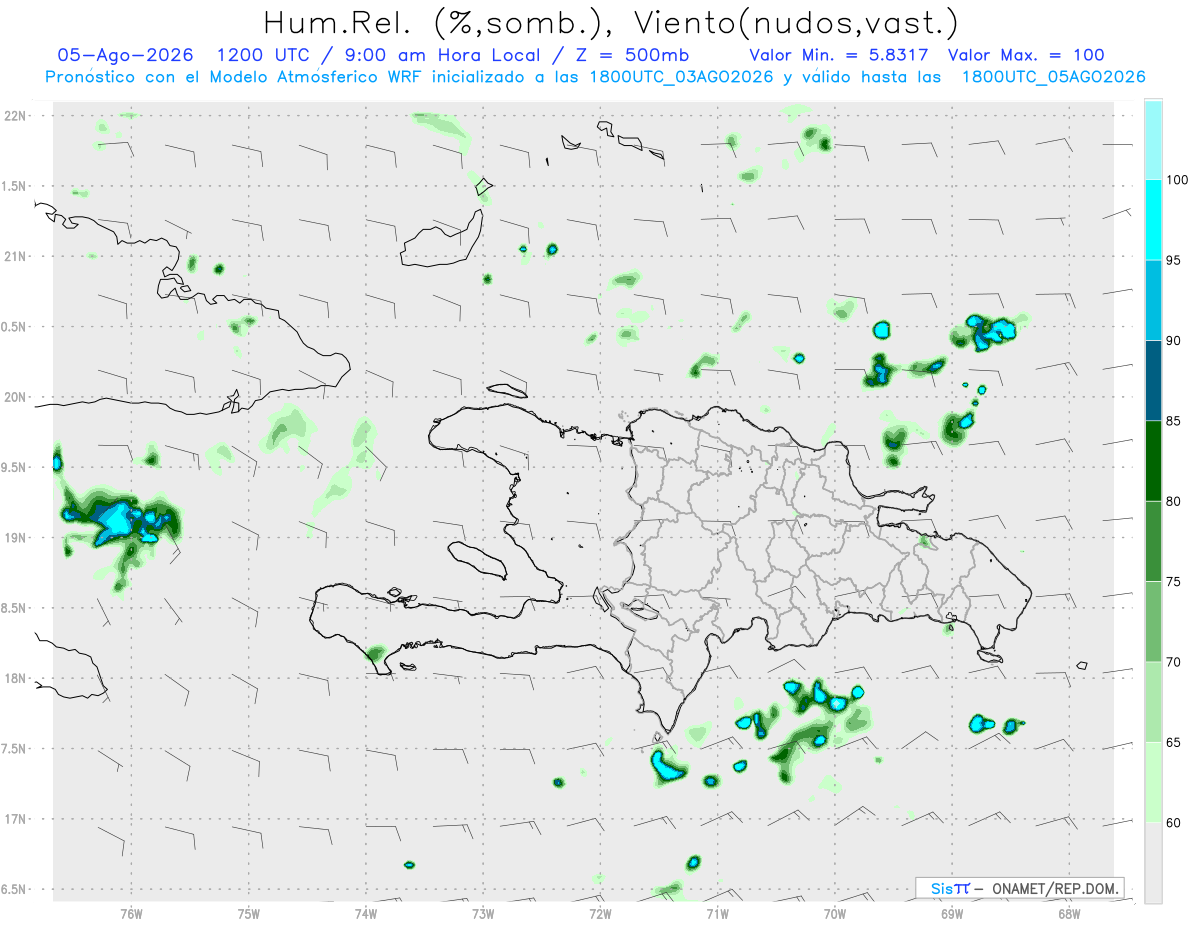The width and height of the screenshot is (1200, 927).
Task: Click the '74W' longitude axis label
Action: click(366, 914)
